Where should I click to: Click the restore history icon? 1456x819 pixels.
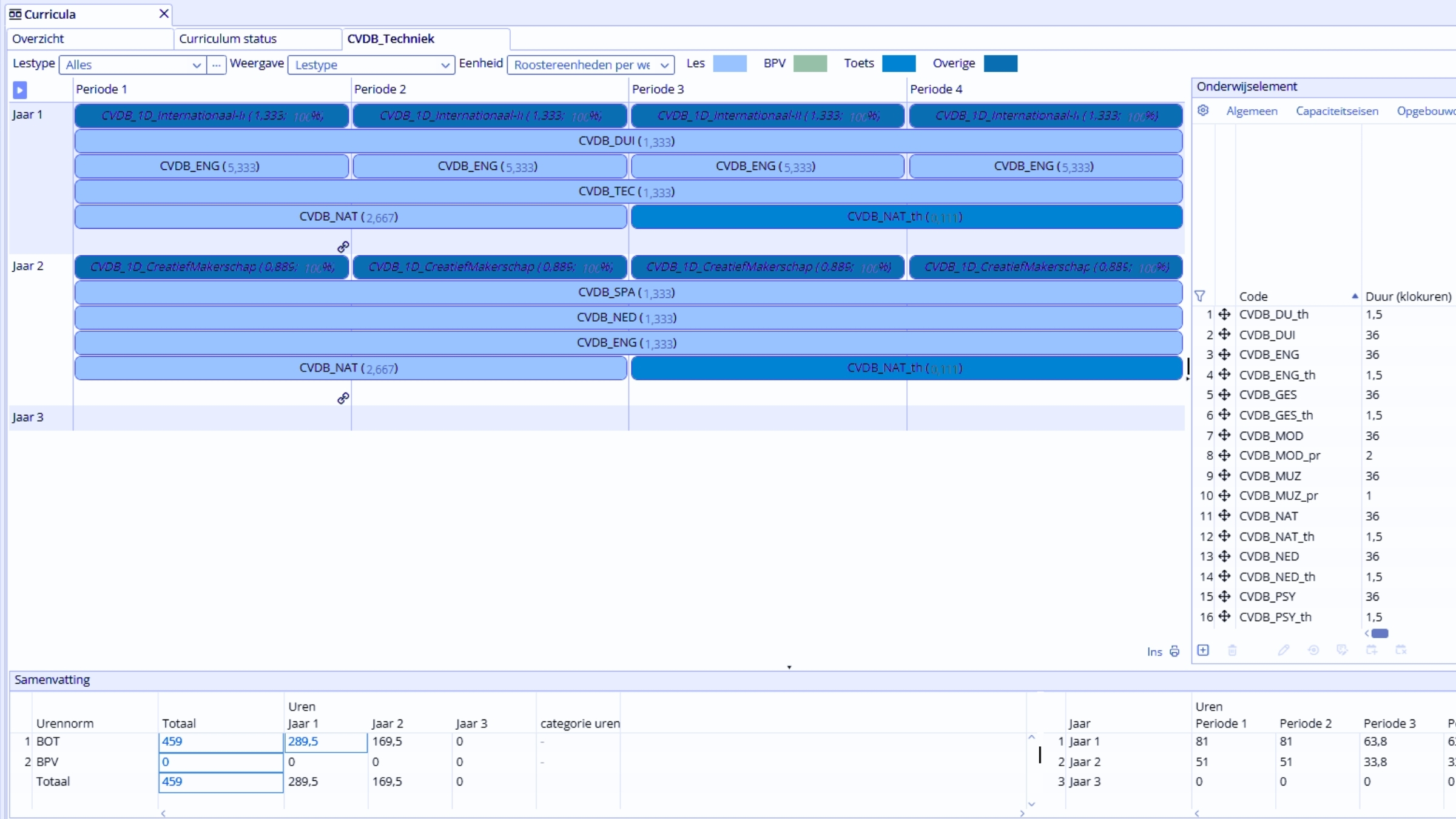pyautogui.click(x=1313, y=650)
